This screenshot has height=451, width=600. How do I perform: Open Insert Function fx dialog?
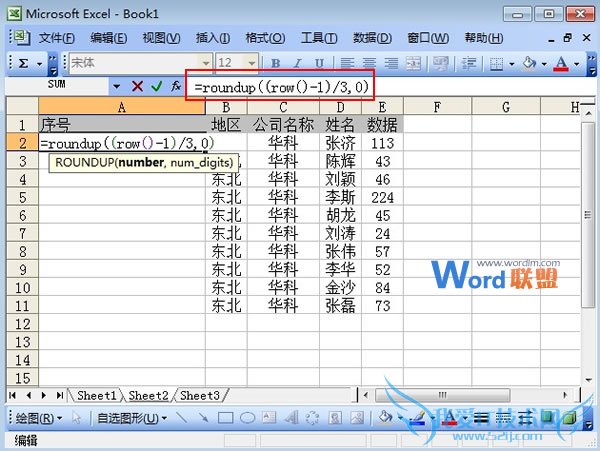point(176,86)
